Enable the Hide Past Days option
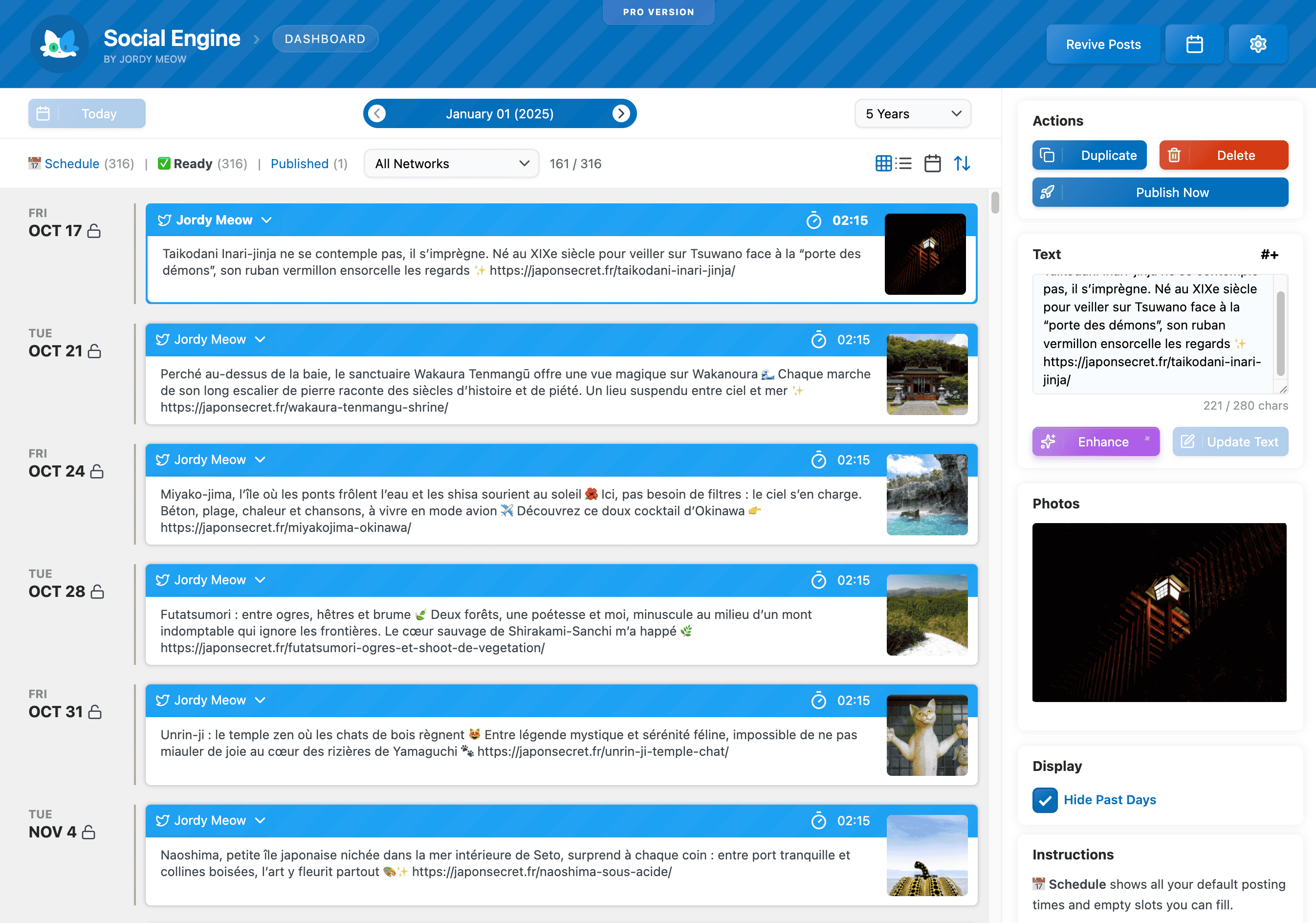Viewport: 1316px width, 923px height. pyautogui.click(x=1046, y=800)
